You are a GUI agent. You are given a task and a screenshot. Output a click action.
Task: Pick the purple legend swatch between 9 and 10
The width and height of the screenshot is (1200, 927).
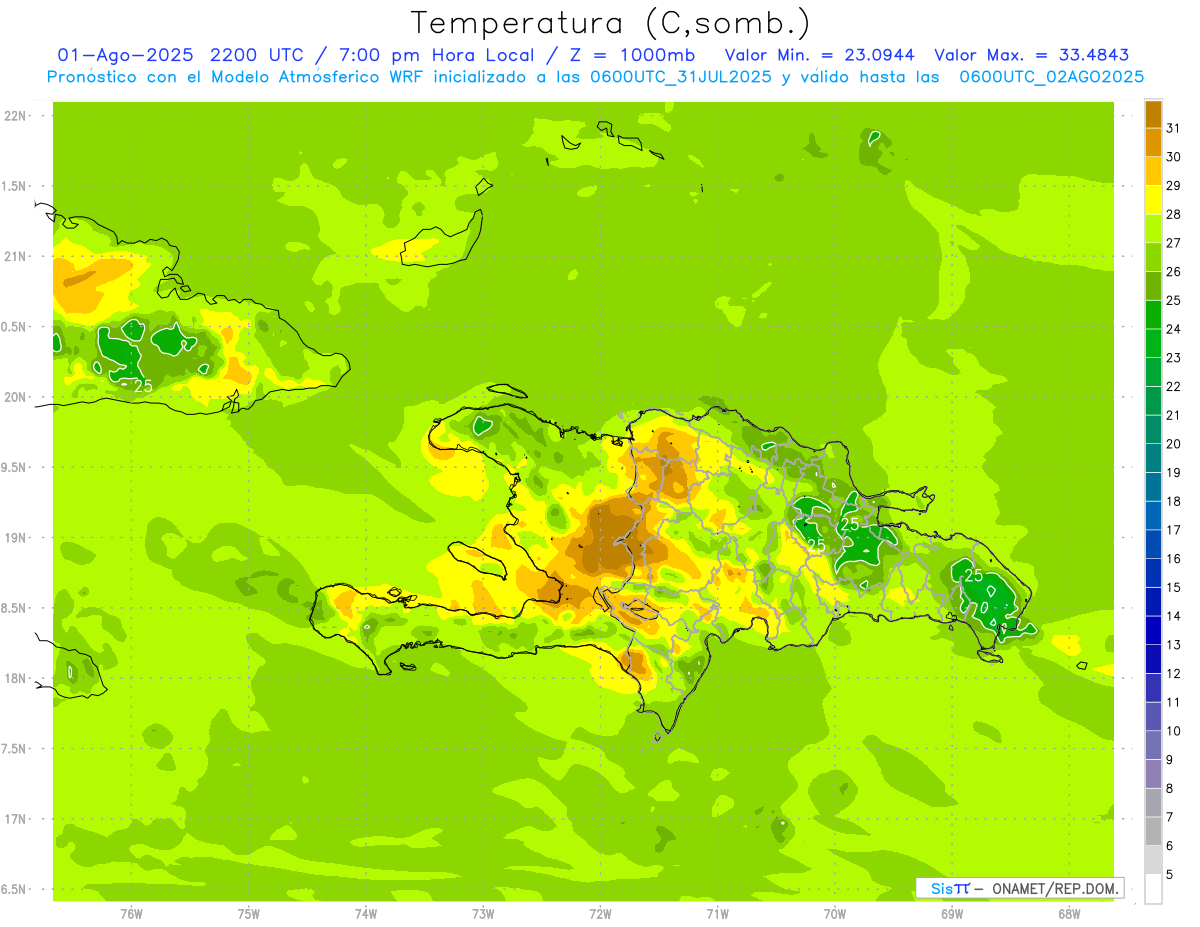tap(1153, 745)
